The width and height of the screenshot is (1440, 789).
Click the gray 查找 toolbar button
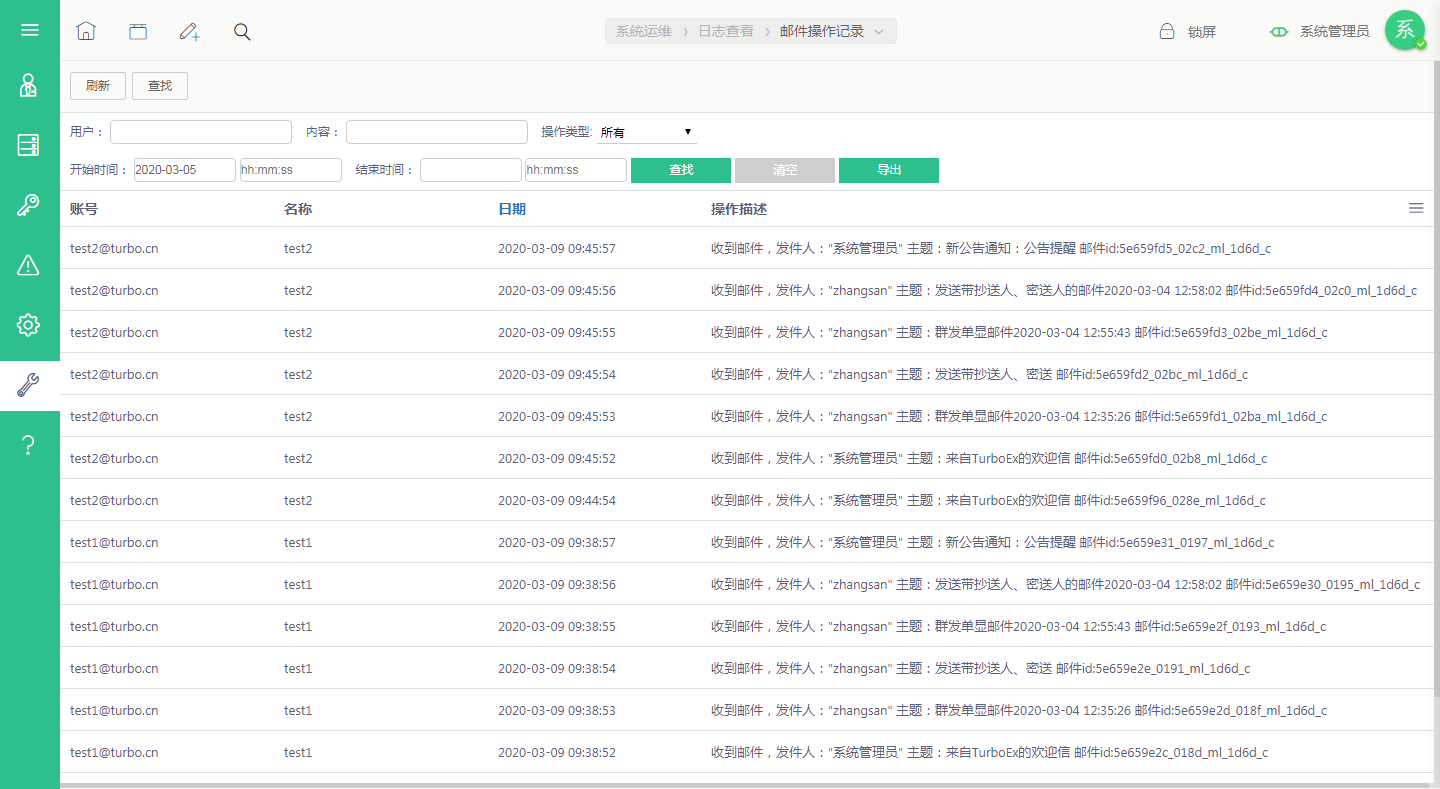pos(160,86)
